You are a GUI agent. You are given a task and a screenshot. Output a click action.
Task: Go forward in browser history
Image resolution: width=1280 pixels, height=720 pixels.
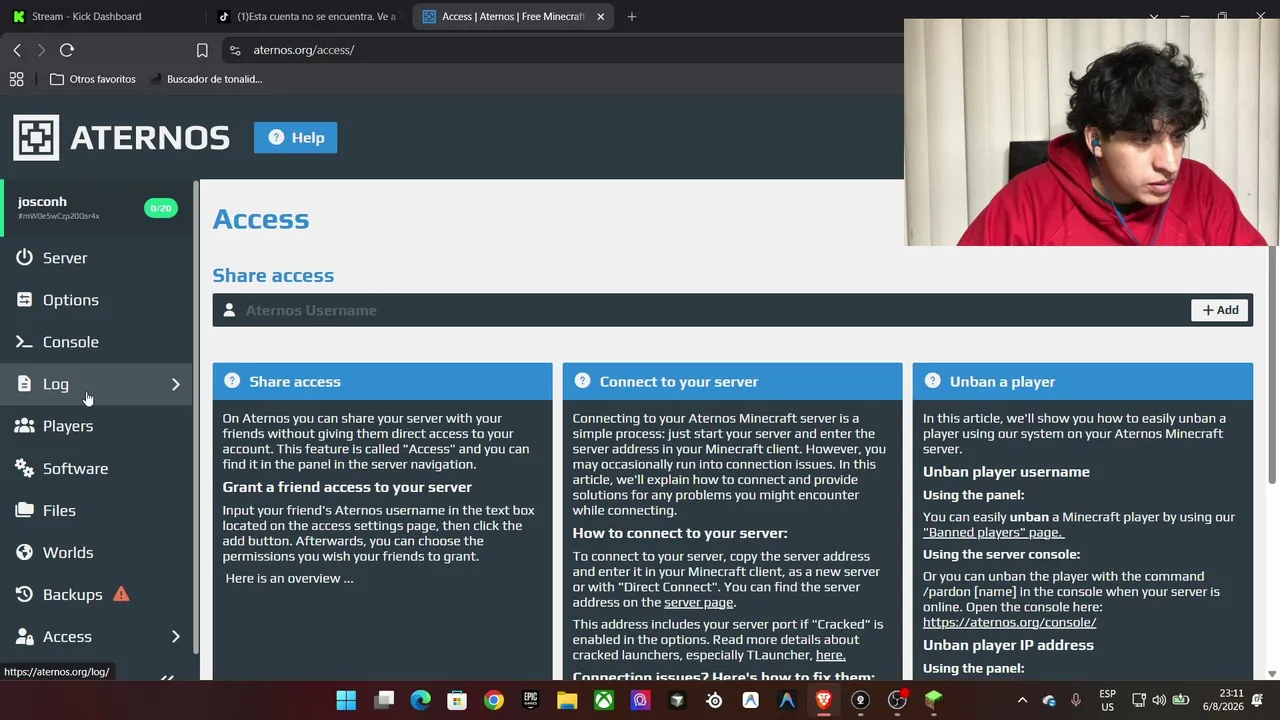41,50
